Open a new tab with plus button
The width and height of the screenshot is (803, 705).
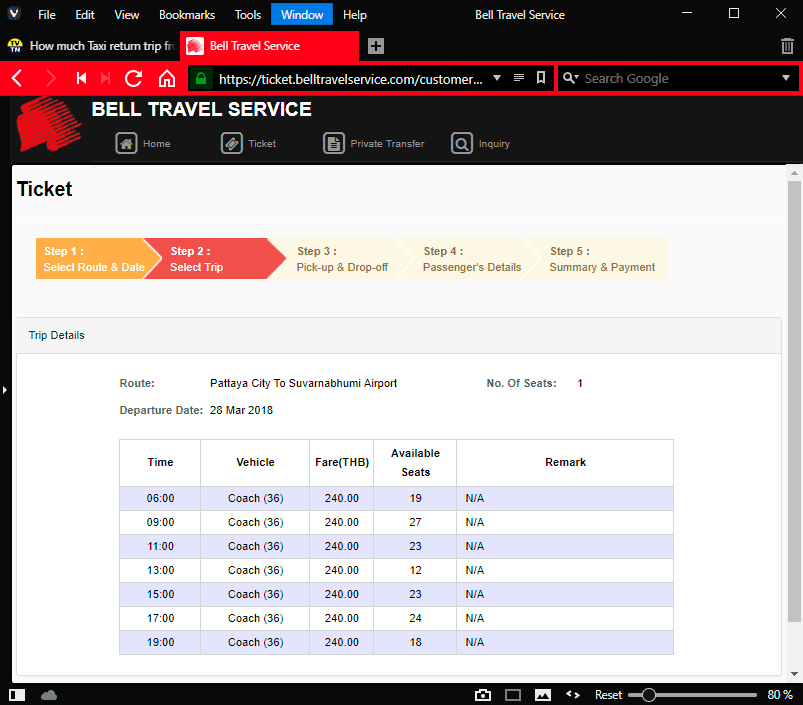pos(376,46)
